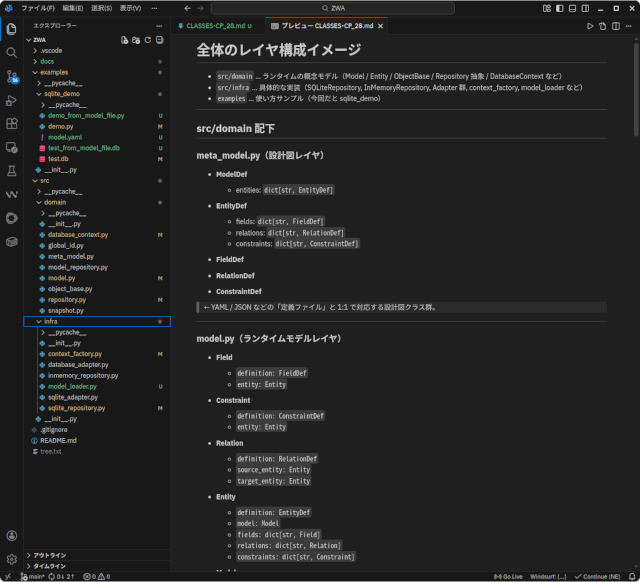Viewport: 640px width, 582px height.
Task: Collapse all folders in explorer
Action: point(159,40)
